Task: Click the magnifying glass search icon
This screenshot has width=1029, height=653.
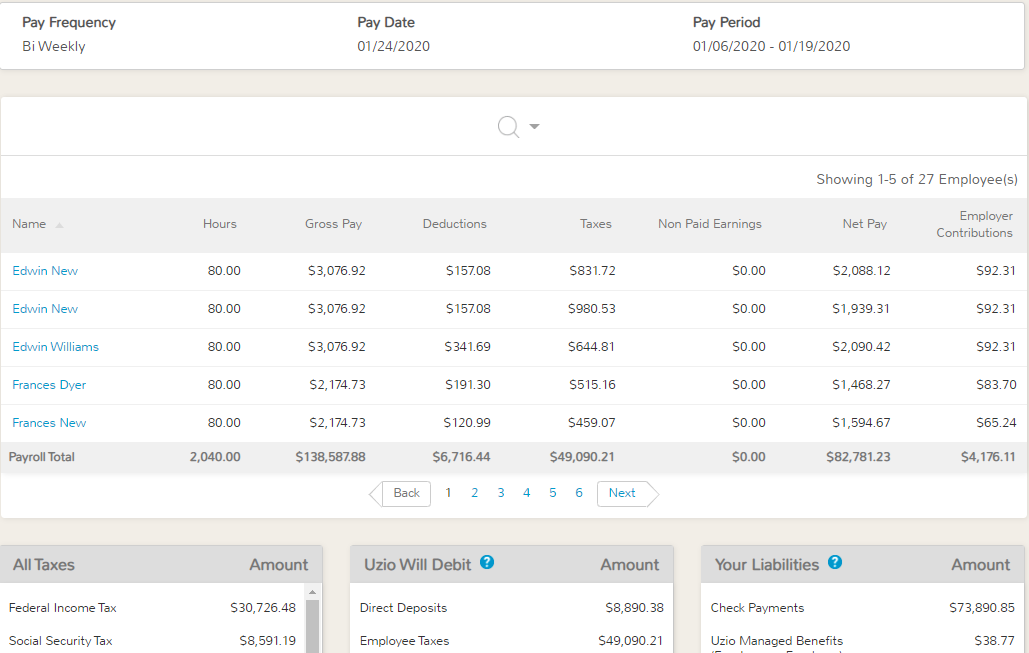Action: click(509, 127)
